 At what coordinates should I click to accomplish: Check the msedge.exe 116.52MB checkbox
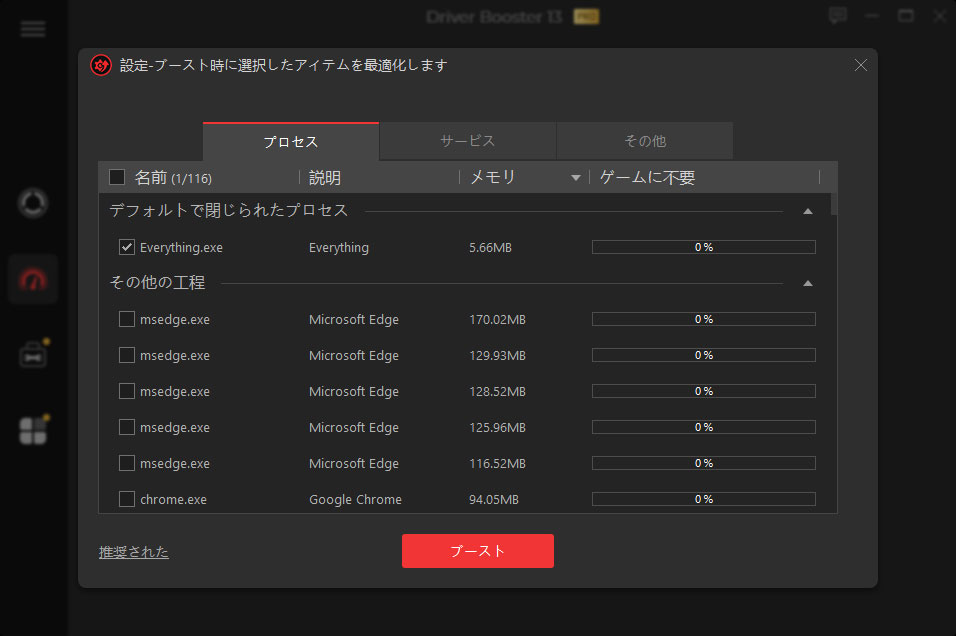pyautogui.click(x=127, y=463)
